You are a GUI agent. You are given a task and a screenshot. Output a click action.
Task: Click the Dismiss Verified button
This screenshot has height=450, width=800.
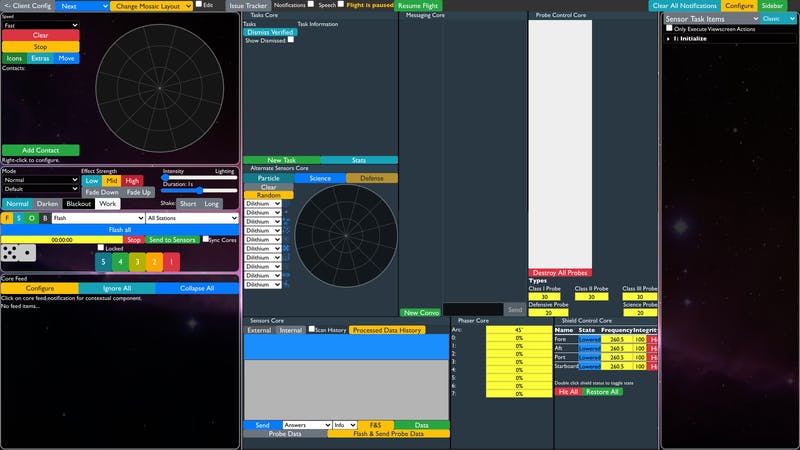pos(270,32)
